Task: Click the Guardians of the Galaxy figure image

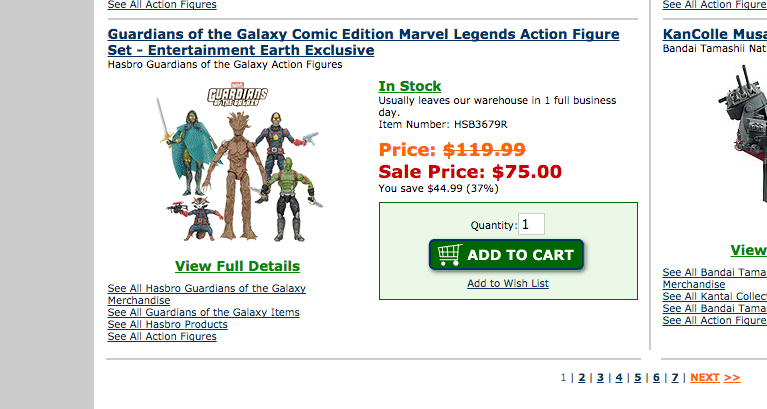Action: pos(237,165)
